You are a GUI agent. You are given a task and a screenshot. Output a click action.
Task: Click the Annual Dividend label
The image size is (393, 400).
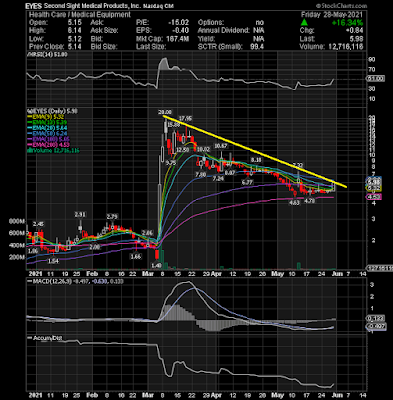point(223,30)
